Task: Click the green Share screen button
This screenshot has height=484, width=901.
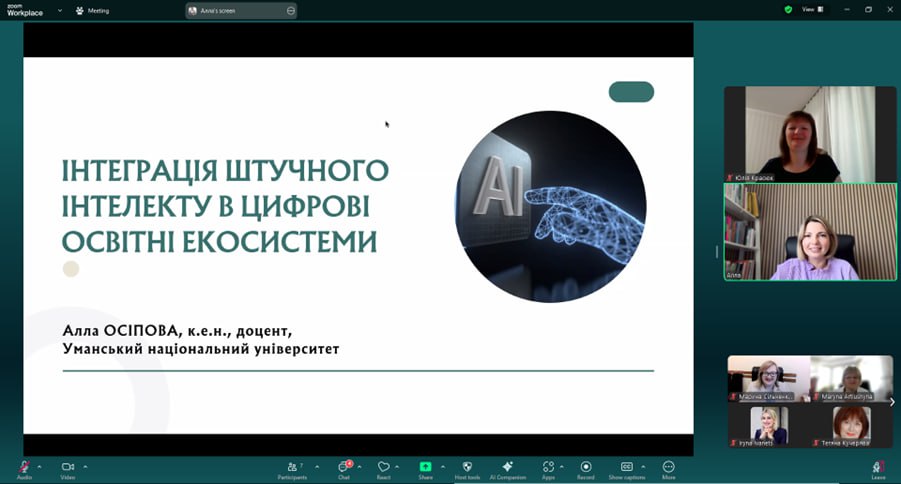Action: click(x=425, y=467)
